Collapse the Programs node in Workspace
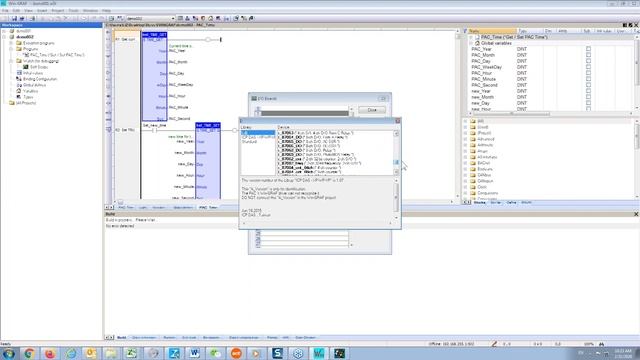The image size is (640, 360). tap(11, 49)
